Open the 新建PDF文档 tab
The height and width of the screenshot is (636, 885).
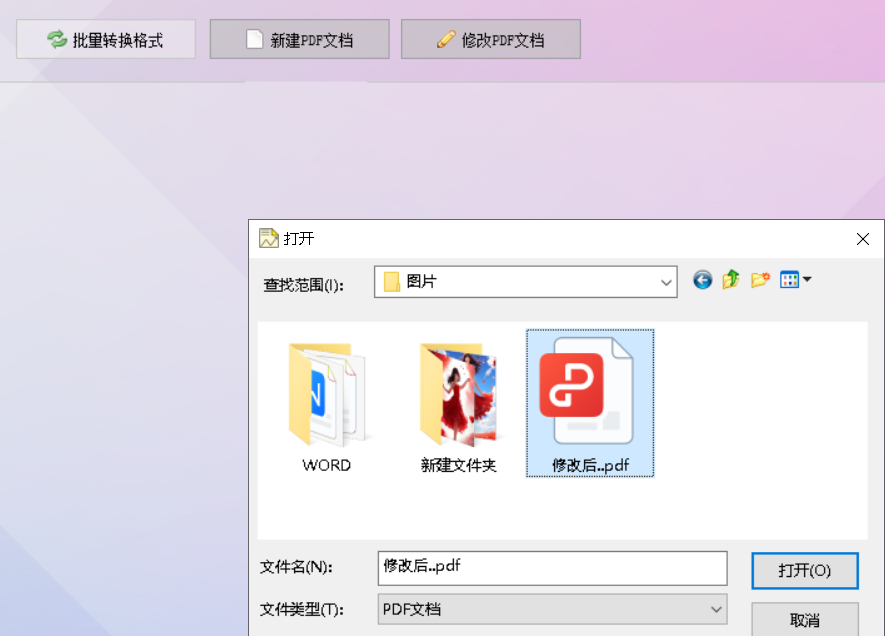click(x=300, y=40)
